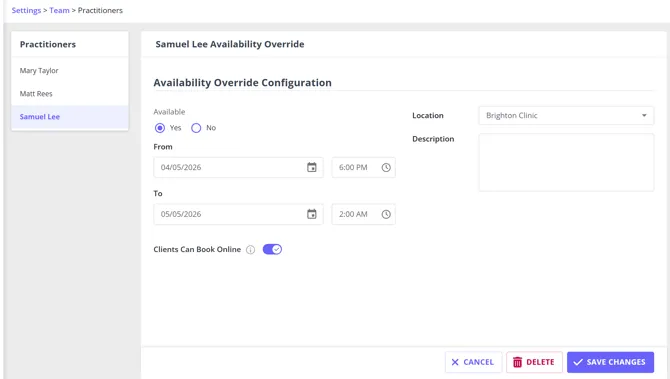Go to Settings breadcrumb link
This screenshot has width=670, height=379.
pyautogui.click(x=26, y=10)
